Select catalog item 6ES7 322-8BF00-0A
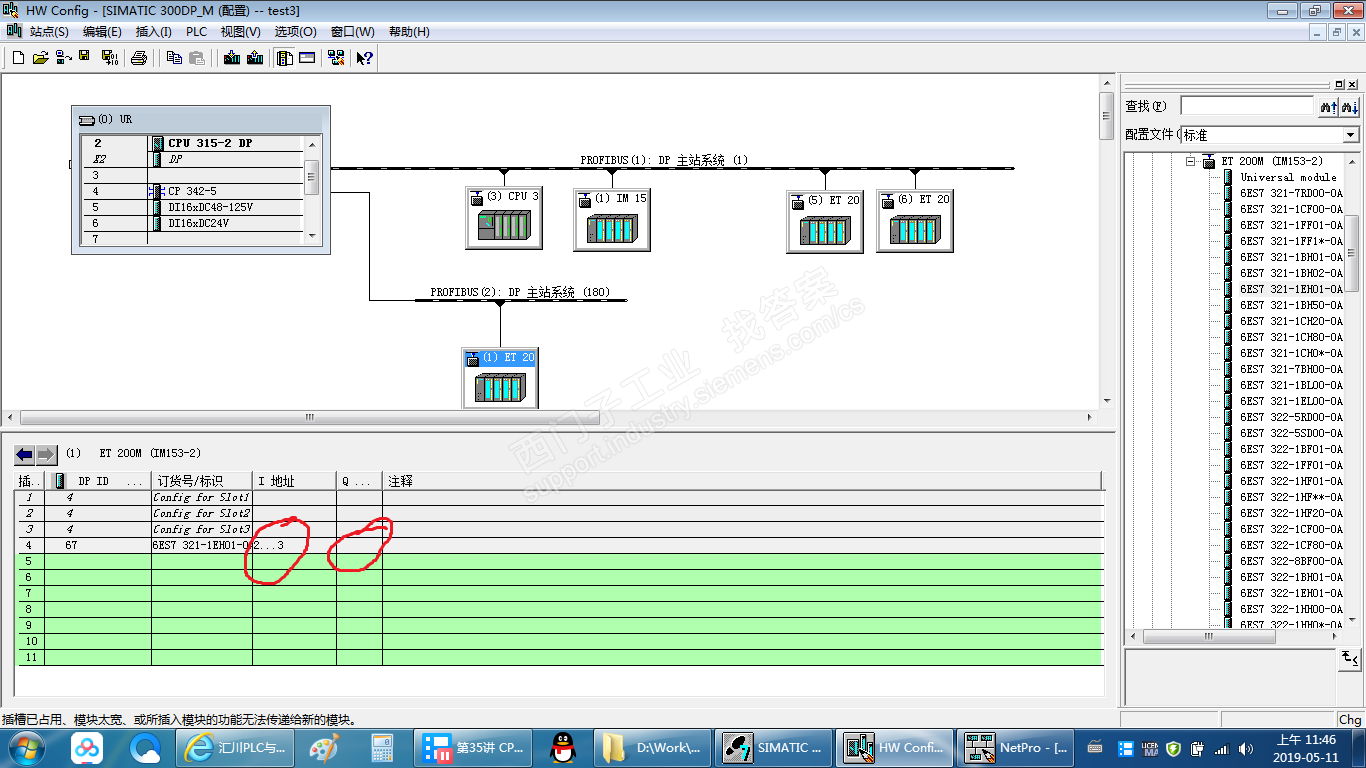 tap(1291, 561)
